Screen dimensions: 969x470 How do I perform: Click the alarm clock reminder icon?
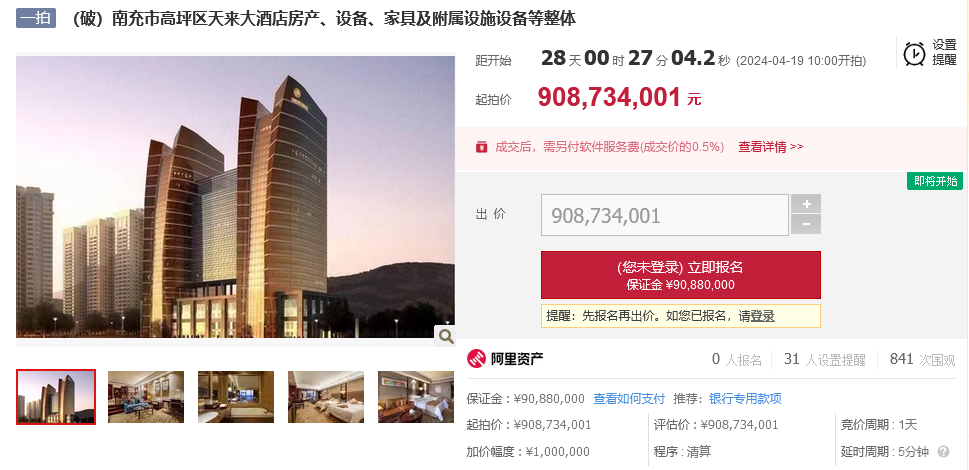pyautogui.click(x=914, y=53)
